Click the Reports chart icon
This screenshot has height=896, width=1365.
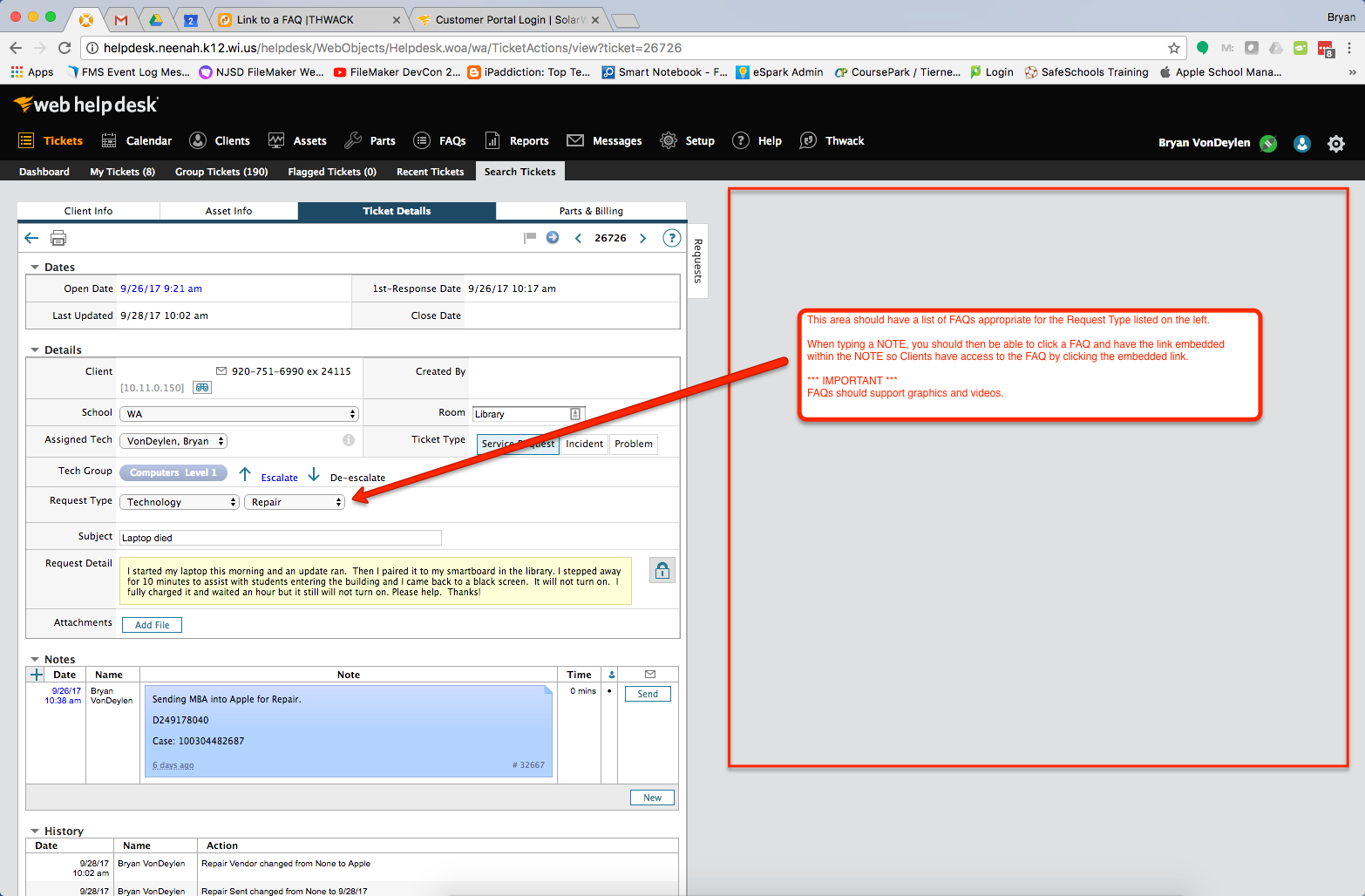click(492, 140)
